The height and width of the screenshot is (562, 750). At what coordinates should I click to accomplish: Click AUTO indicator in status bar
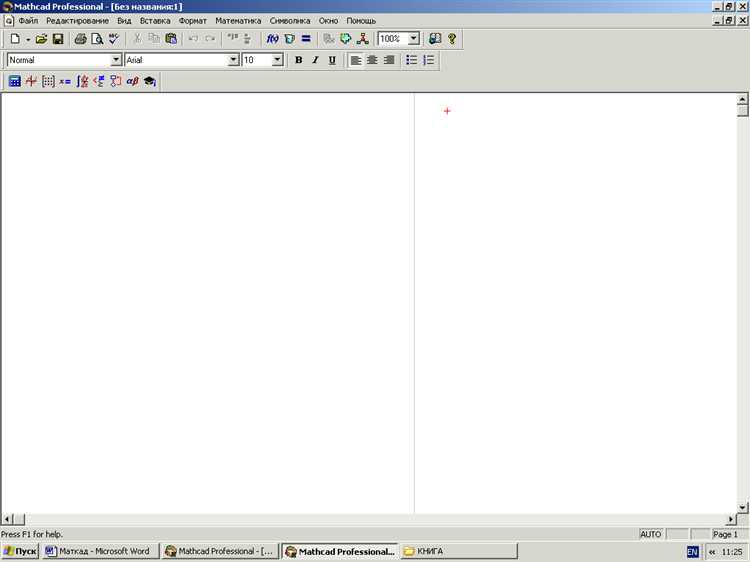(651, 534)
